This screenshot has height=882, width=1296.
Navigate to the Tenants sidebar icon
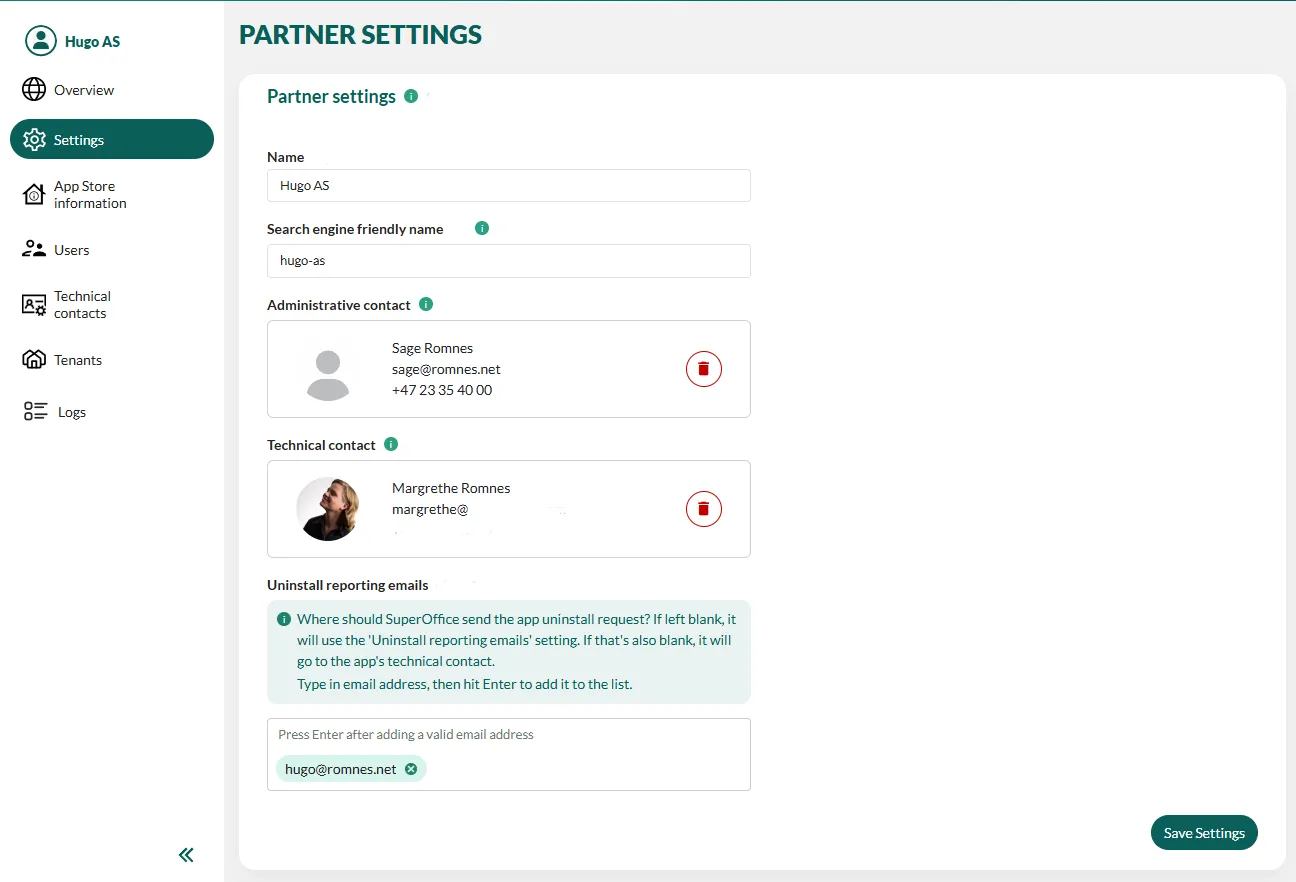[x=34, y=360]
